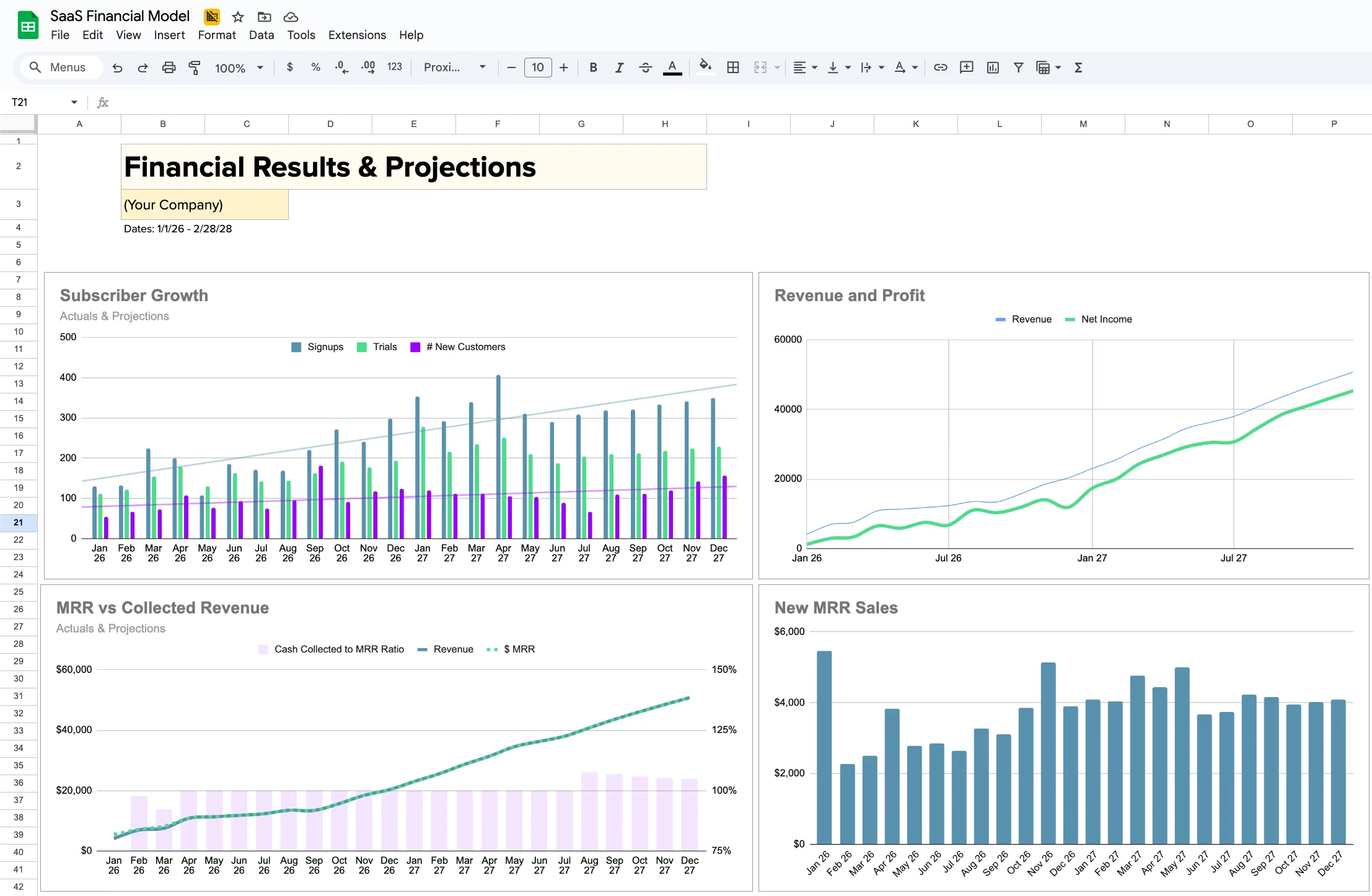Open the font family dropdown
The image size is (1372, 896).
tap(454, 67)
